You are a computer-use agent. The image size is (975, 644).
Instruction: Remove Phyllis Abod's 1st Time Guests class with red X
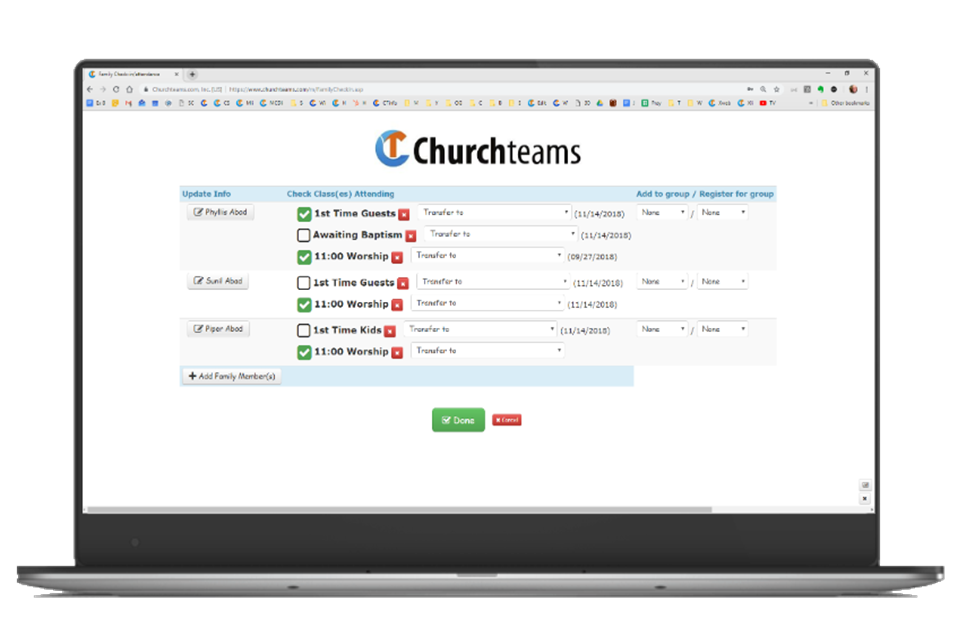(404, 215)
